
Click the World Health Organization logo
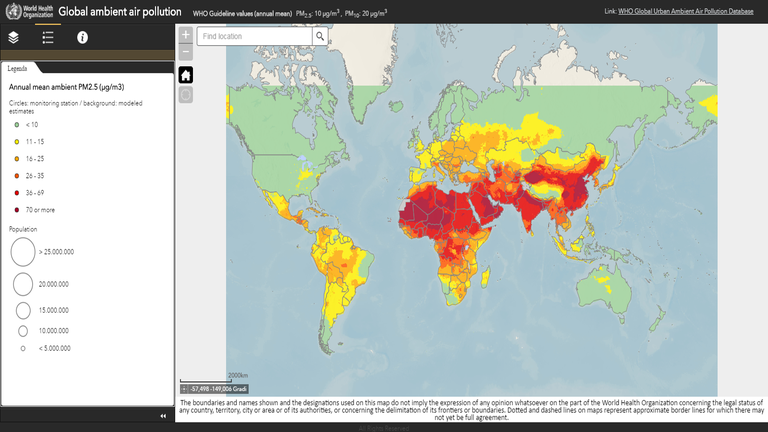pos(26,12)
